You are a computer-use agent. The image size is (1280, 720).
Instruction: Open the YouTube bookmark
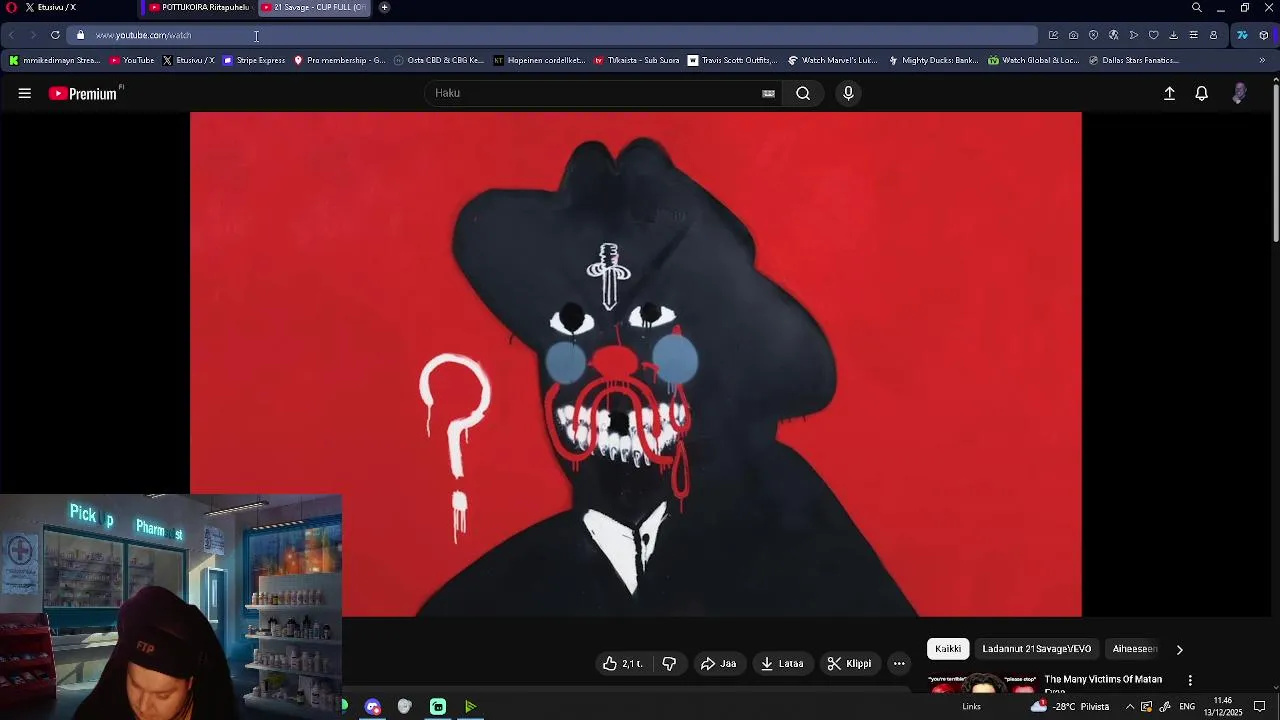pos(132,60)
